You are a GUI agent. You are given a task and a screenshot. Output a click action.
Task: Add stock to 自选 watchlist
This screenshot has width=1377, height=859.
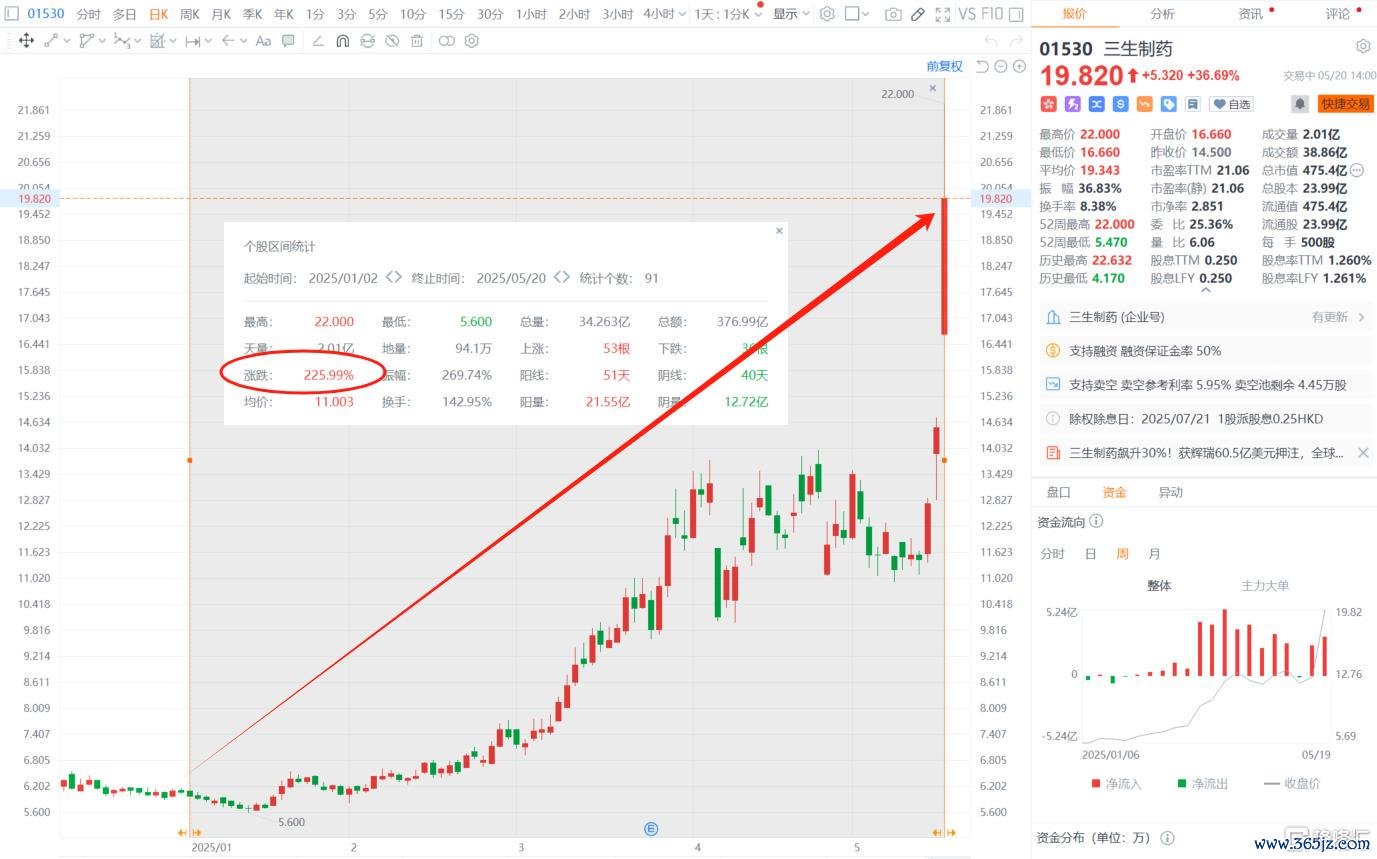pos(1231,103)
